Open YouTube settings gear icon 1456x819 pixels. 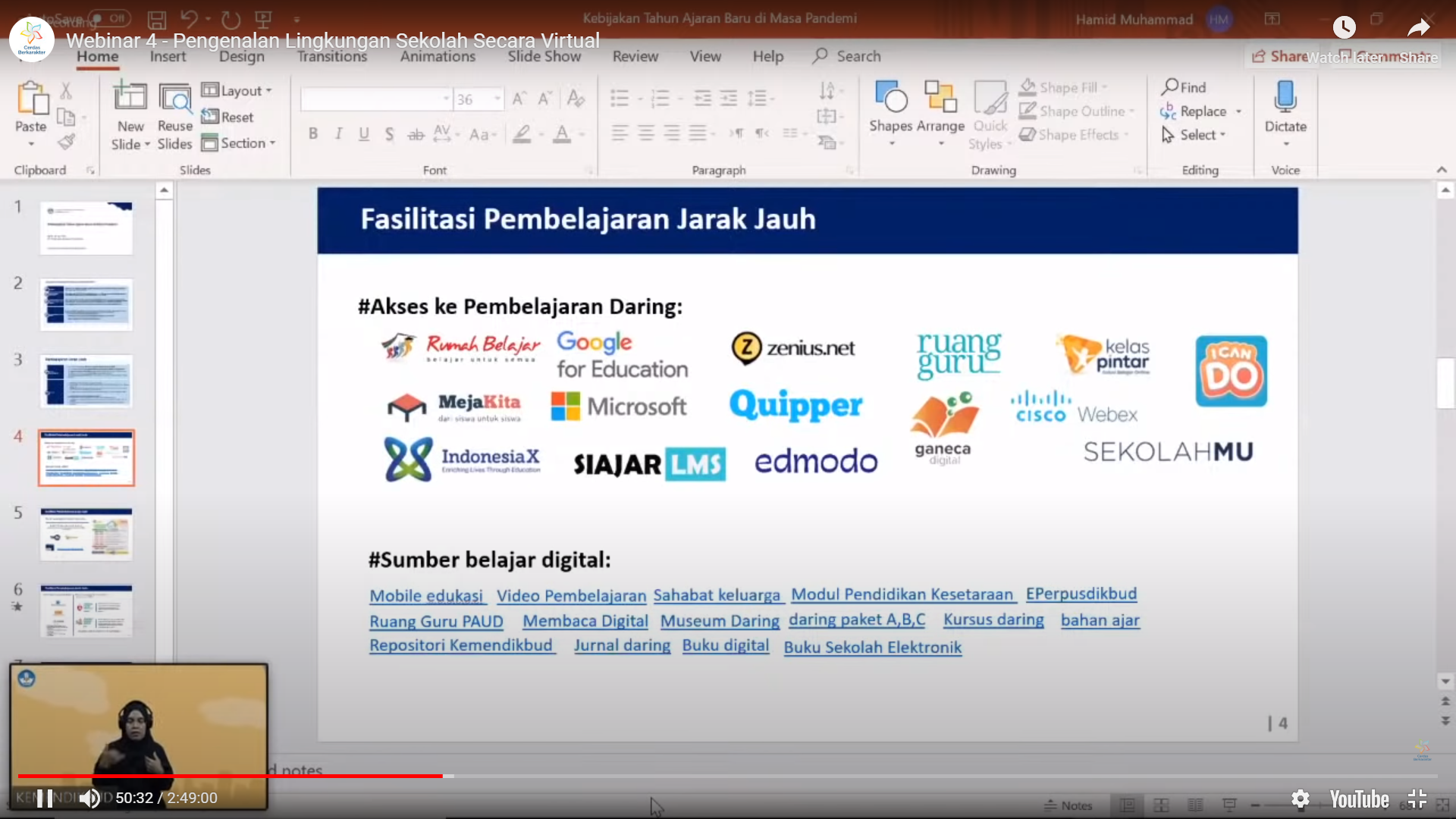(x=1300, y=799)
